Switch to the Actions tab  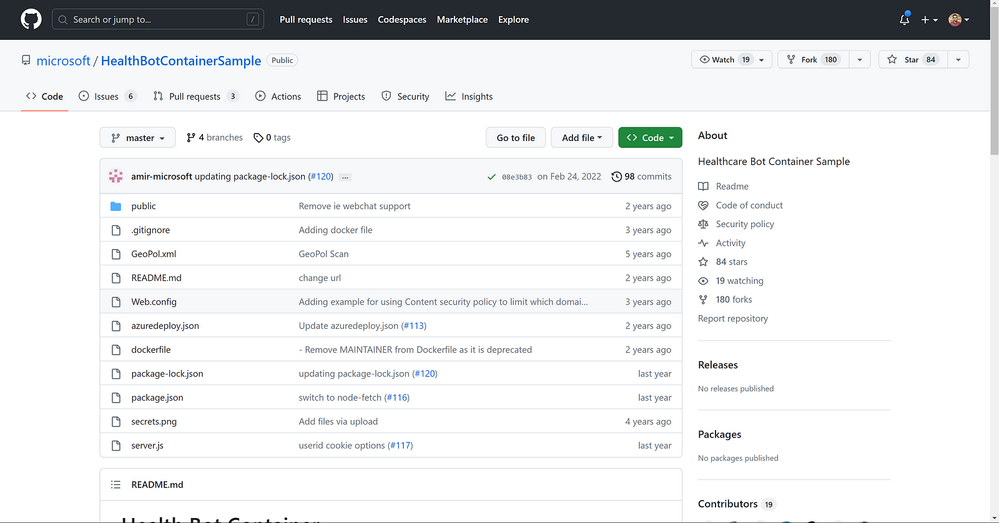point(278,96)
